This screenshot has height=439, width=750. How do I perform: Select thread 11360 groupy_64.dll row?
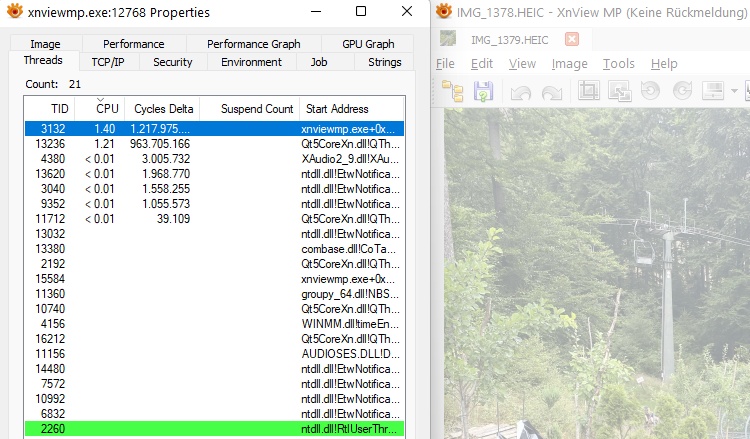214,294
